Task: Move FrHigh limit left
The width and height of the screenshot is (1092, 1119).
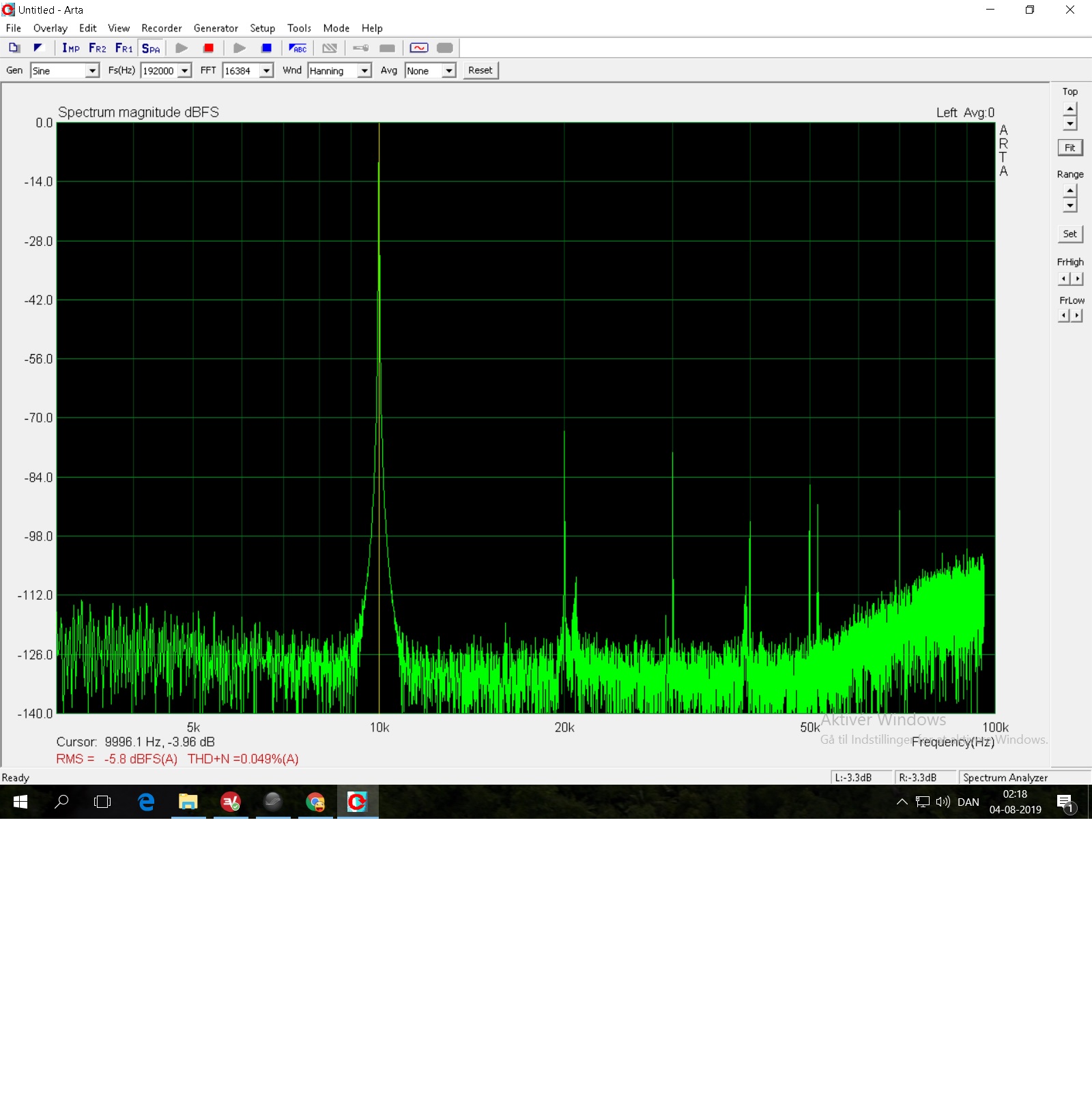Action: (x=1064, y=278)
